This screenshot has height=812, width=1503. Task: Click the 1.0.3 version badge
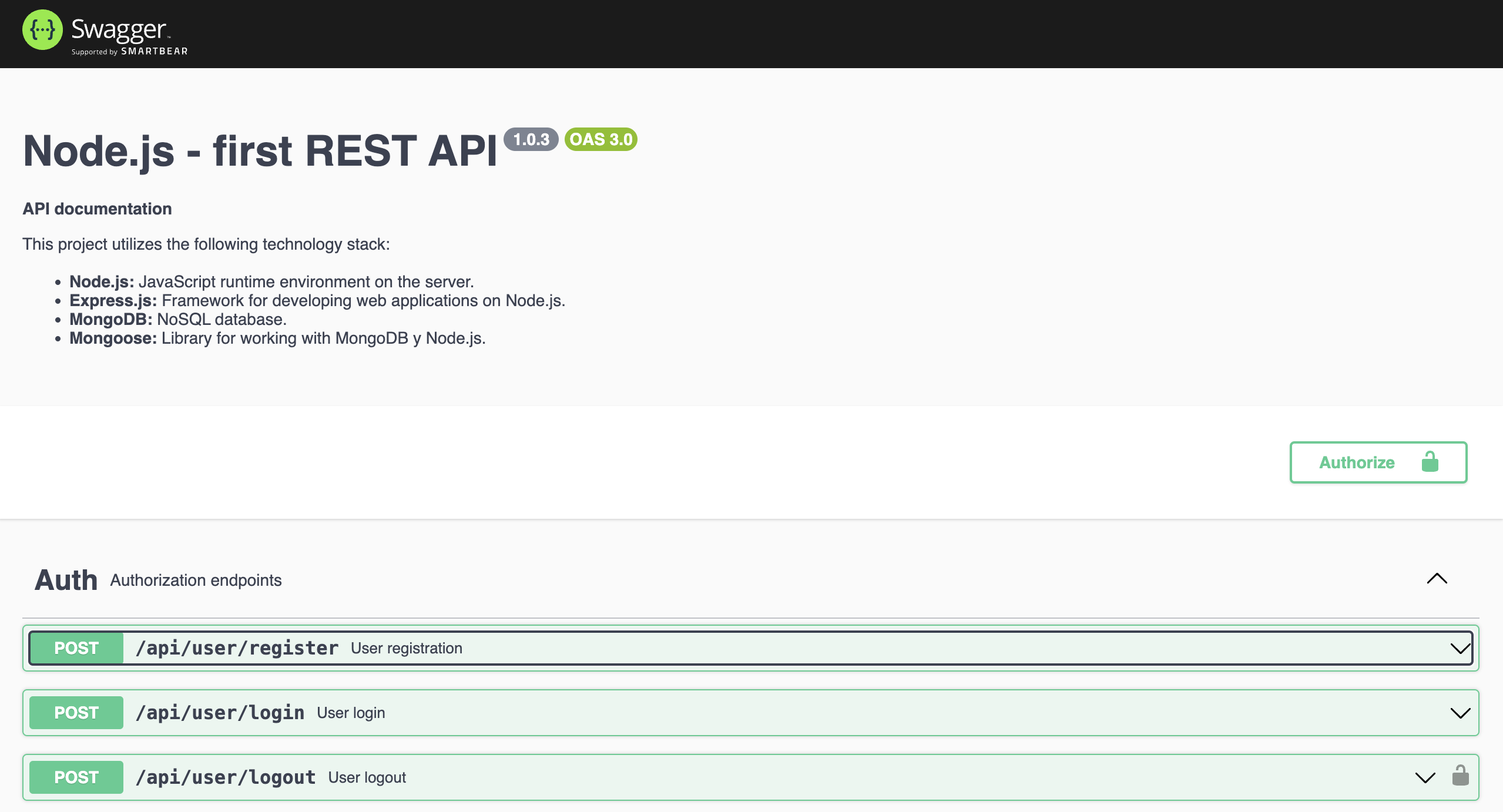coord(531,140)
